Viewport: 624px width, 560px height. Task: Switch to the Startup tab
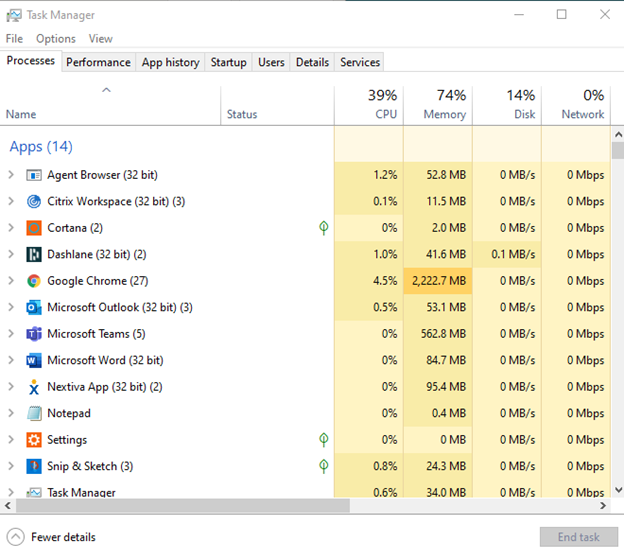228,62
